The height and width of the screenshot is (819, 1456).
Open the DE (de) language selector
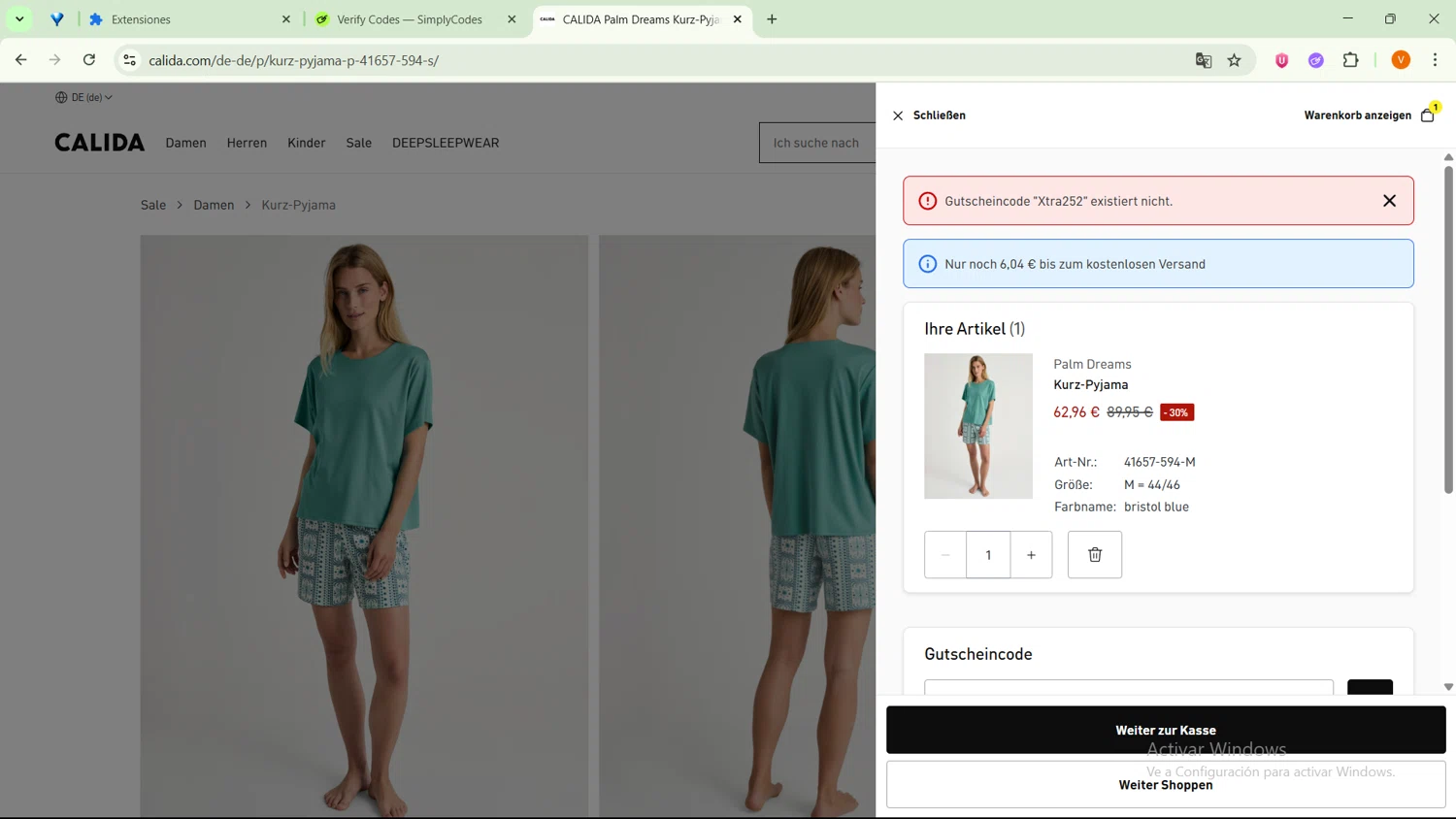click(x=83, y=97)
